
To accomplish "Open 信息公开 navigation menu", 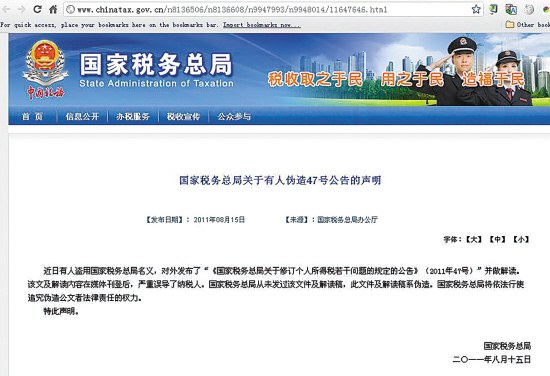I will pos(82,116).
